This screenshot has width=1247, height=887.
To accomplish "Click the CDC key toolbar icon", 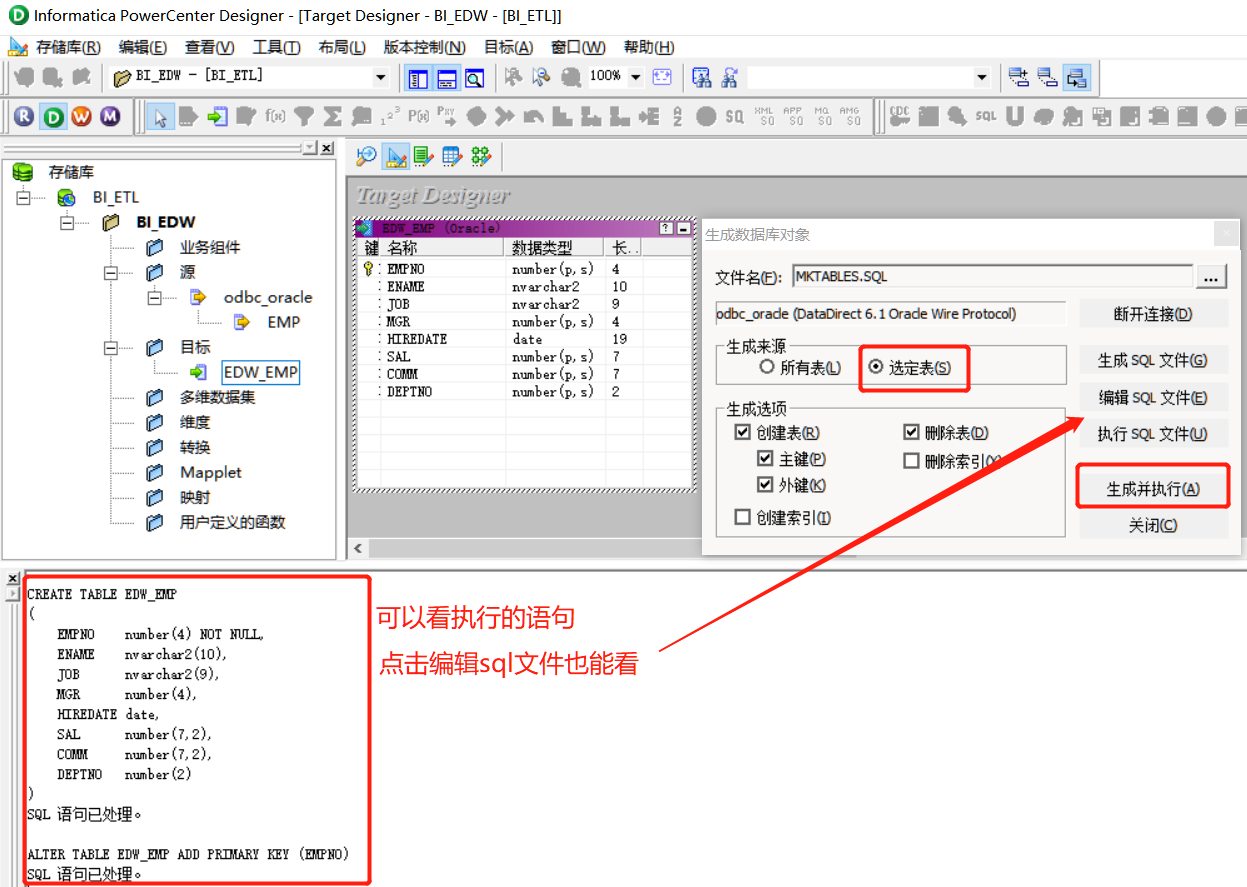I will point(899,117).
